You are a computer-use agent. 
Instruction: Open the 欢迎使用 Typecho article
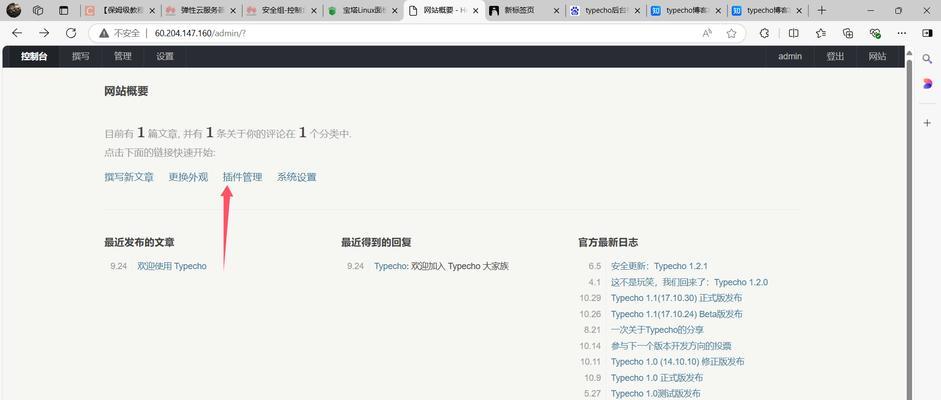coord(172,266)
